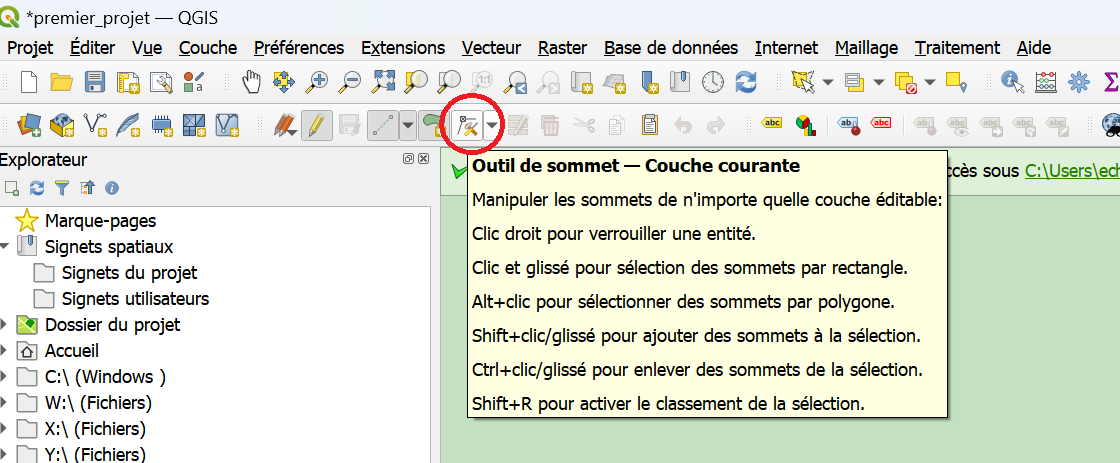Open the layout manager icon
This screenshot has width=1120, height=463.
tap(161, 82)
